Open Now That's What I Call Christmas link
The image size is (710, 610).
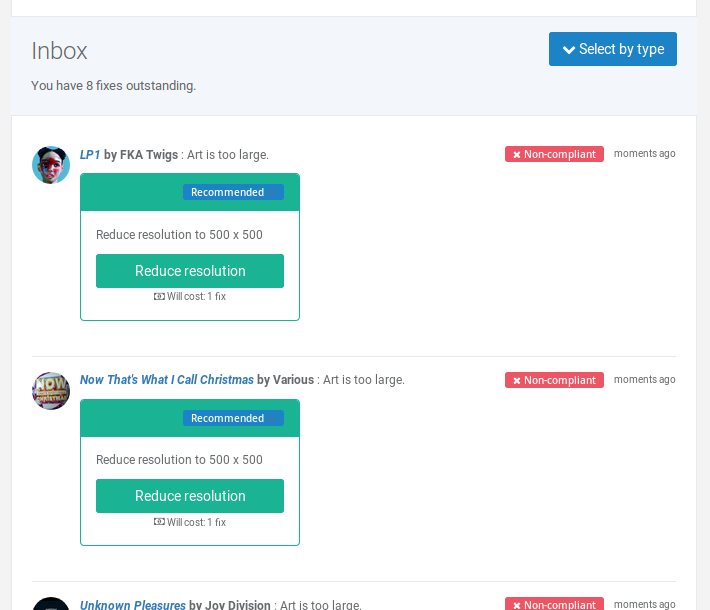coord(167,379)
